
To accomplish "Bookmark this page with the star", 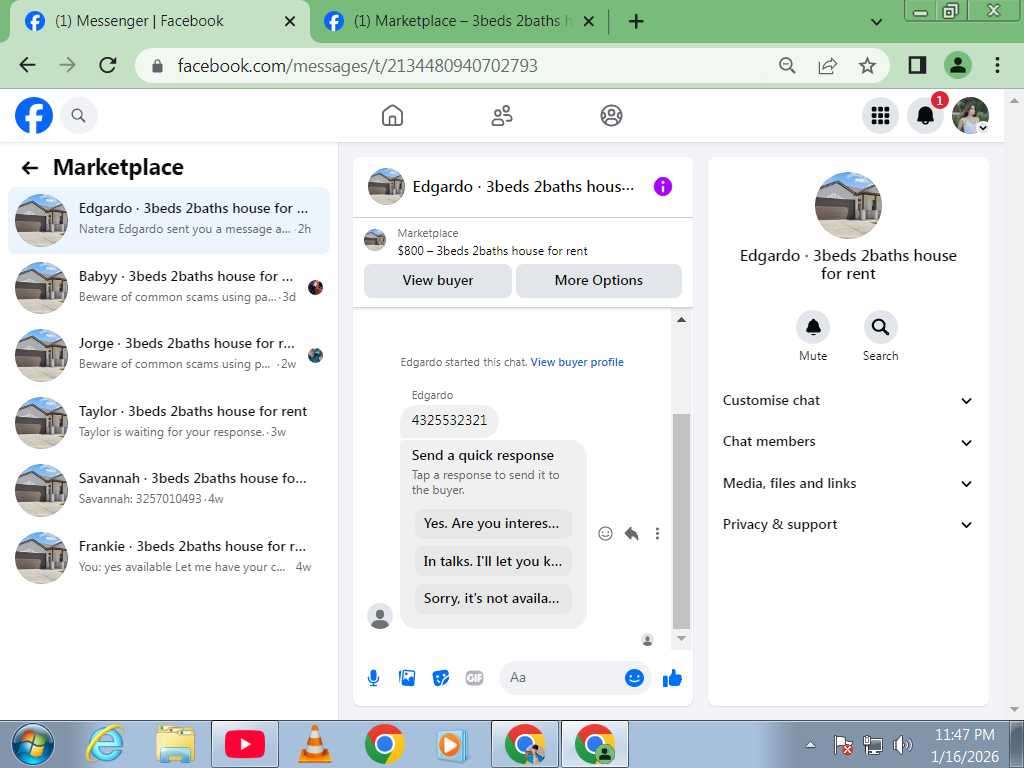I will point(867,65).
